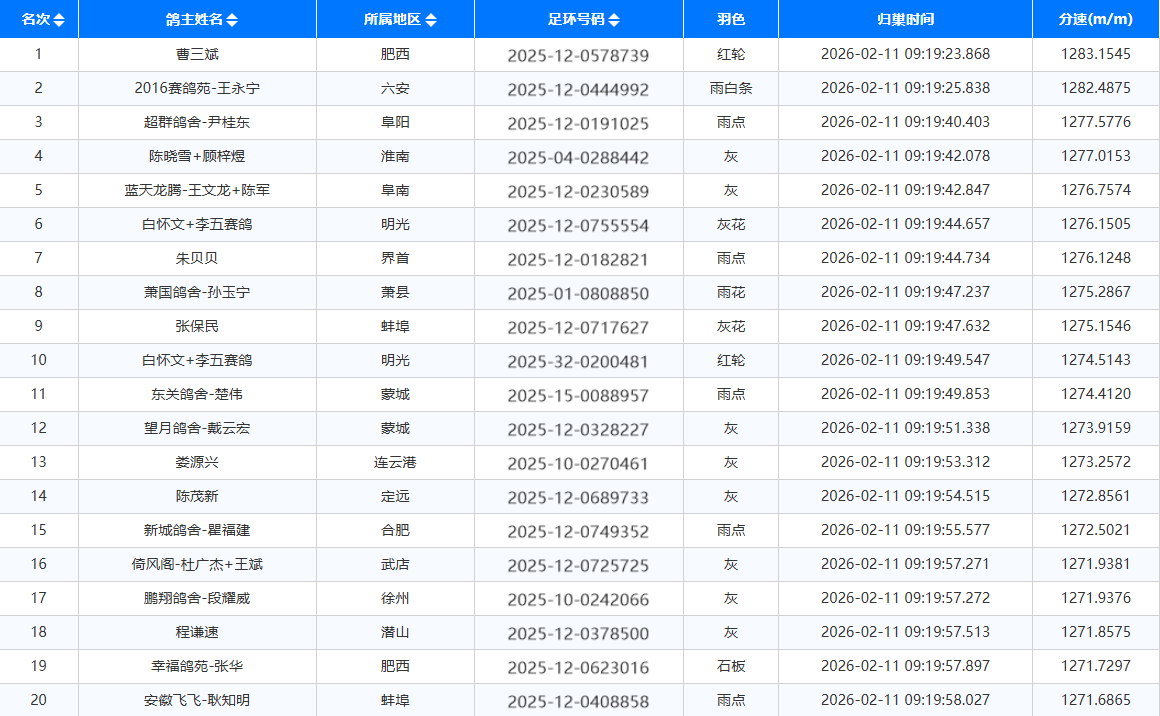Click speed value 1283.1545
The height and width of the screenshot is (716, 1160).
click(1096, 55)
